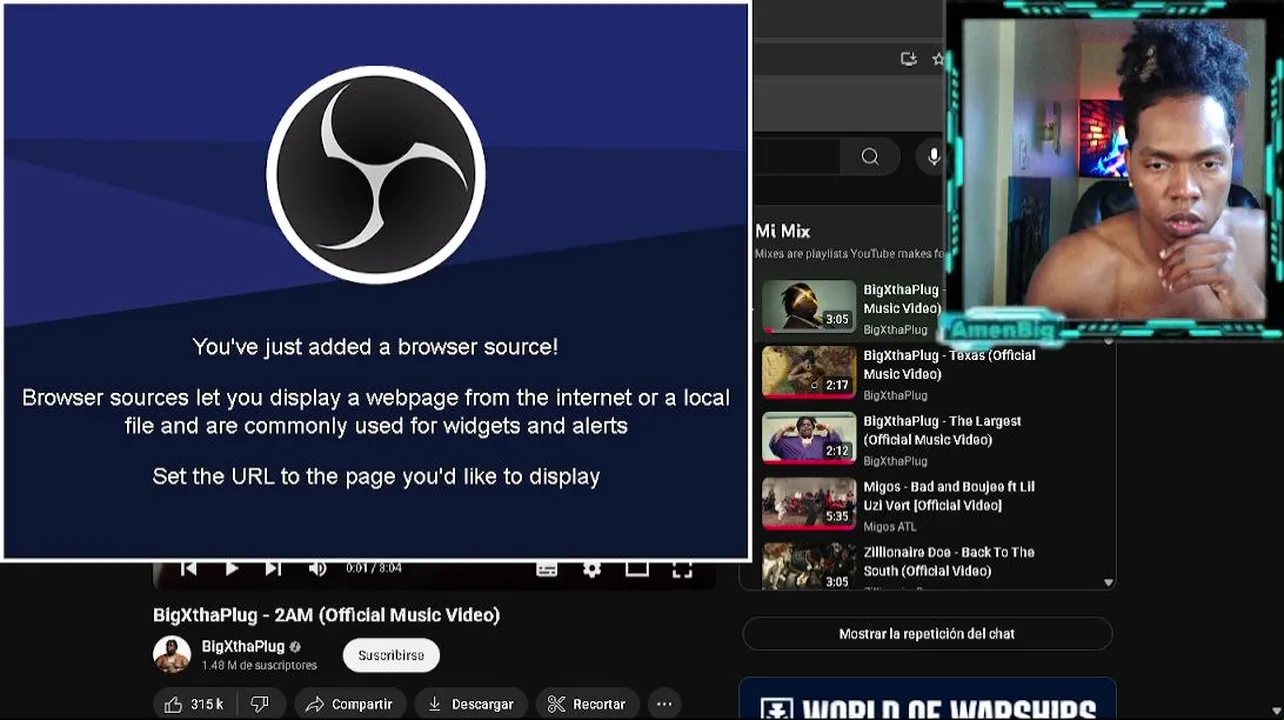
Task: Bookmark the page with the star icon
Action: [x=938, y=59]
